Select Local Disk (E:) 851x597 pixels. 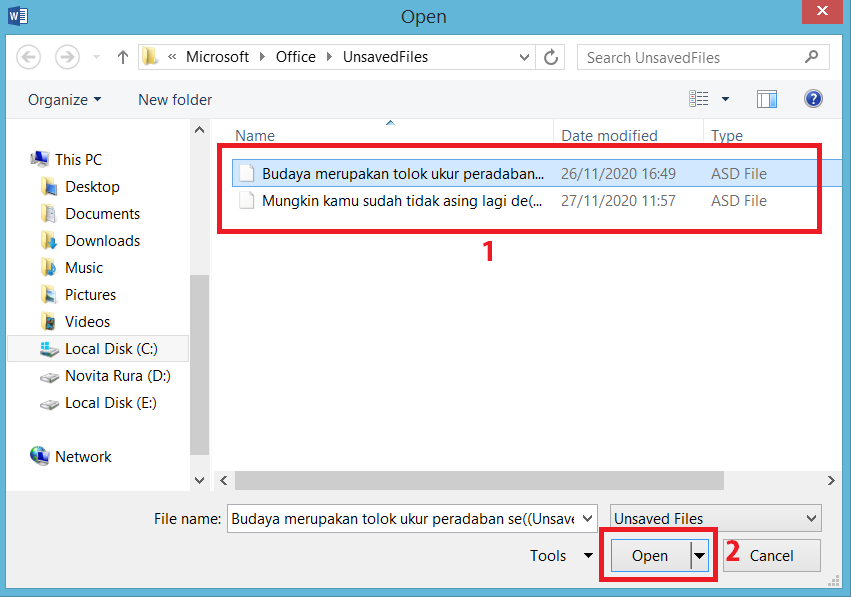tap(98, 403)
